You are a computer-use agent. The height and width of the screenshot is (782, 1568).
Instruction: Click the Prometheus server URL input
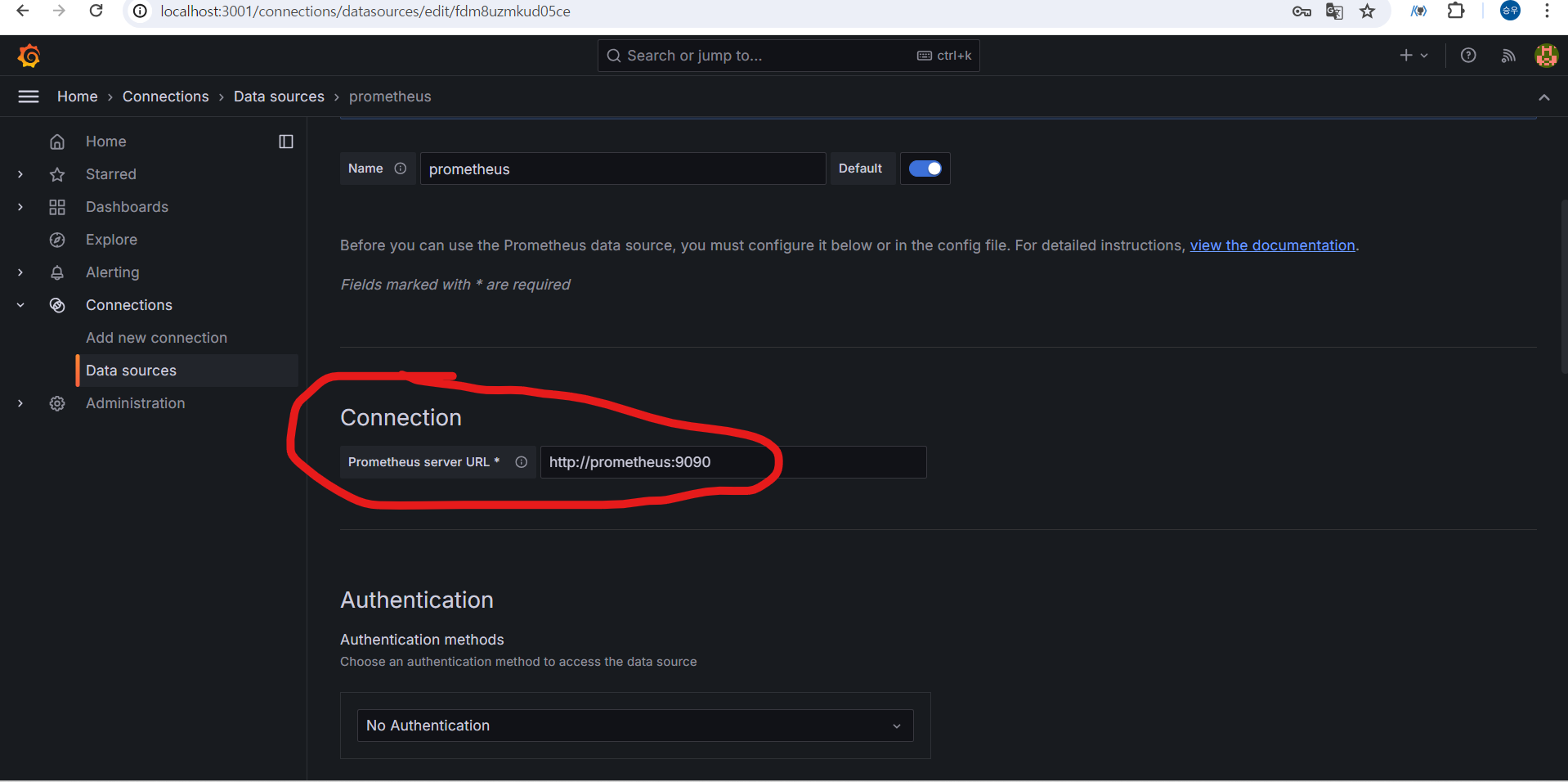coord(733,462)
